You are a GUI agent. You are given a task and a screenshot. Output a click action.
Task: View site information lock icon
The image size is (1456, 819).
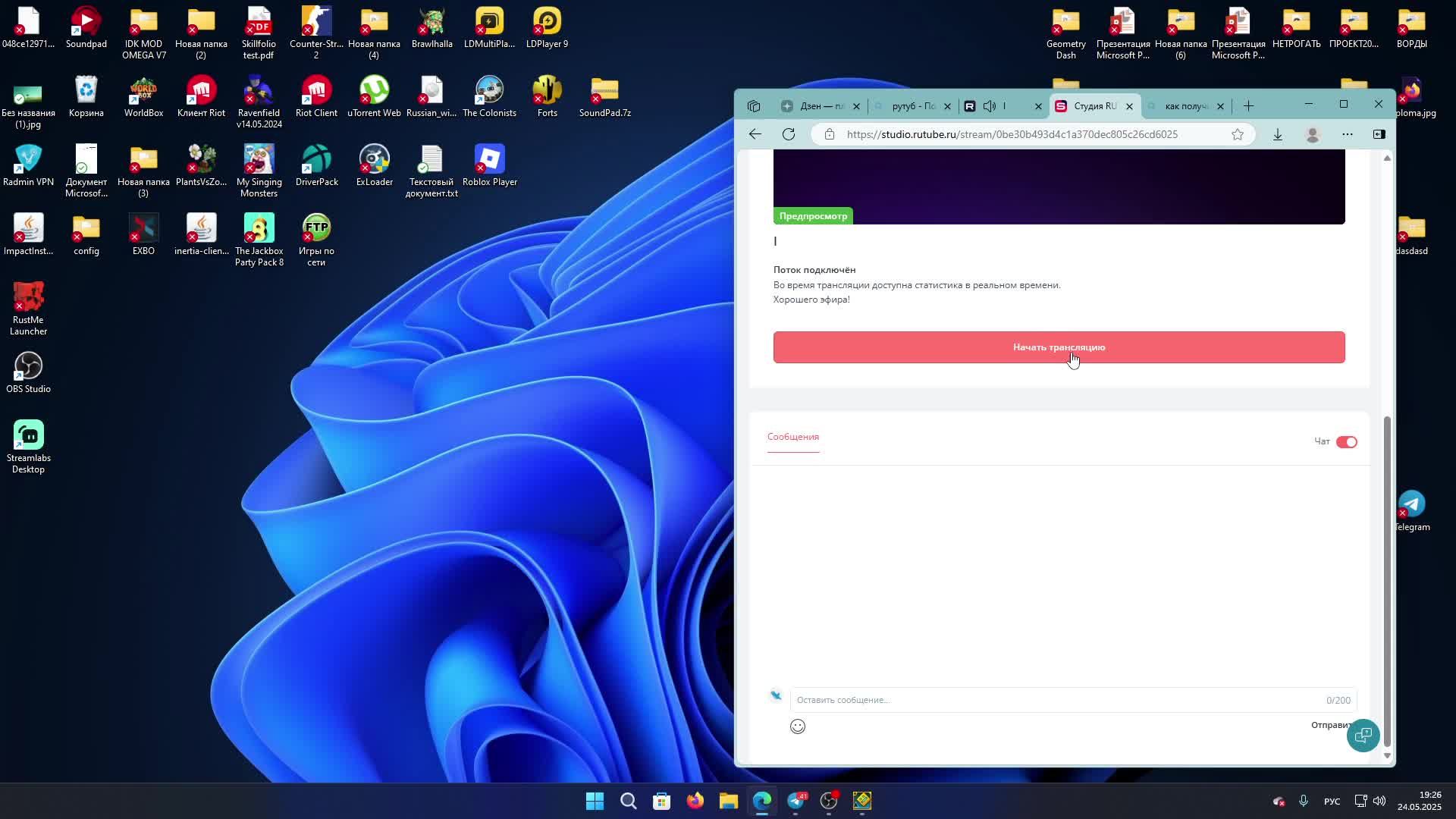pyautogui.click(x=830, y=134)
